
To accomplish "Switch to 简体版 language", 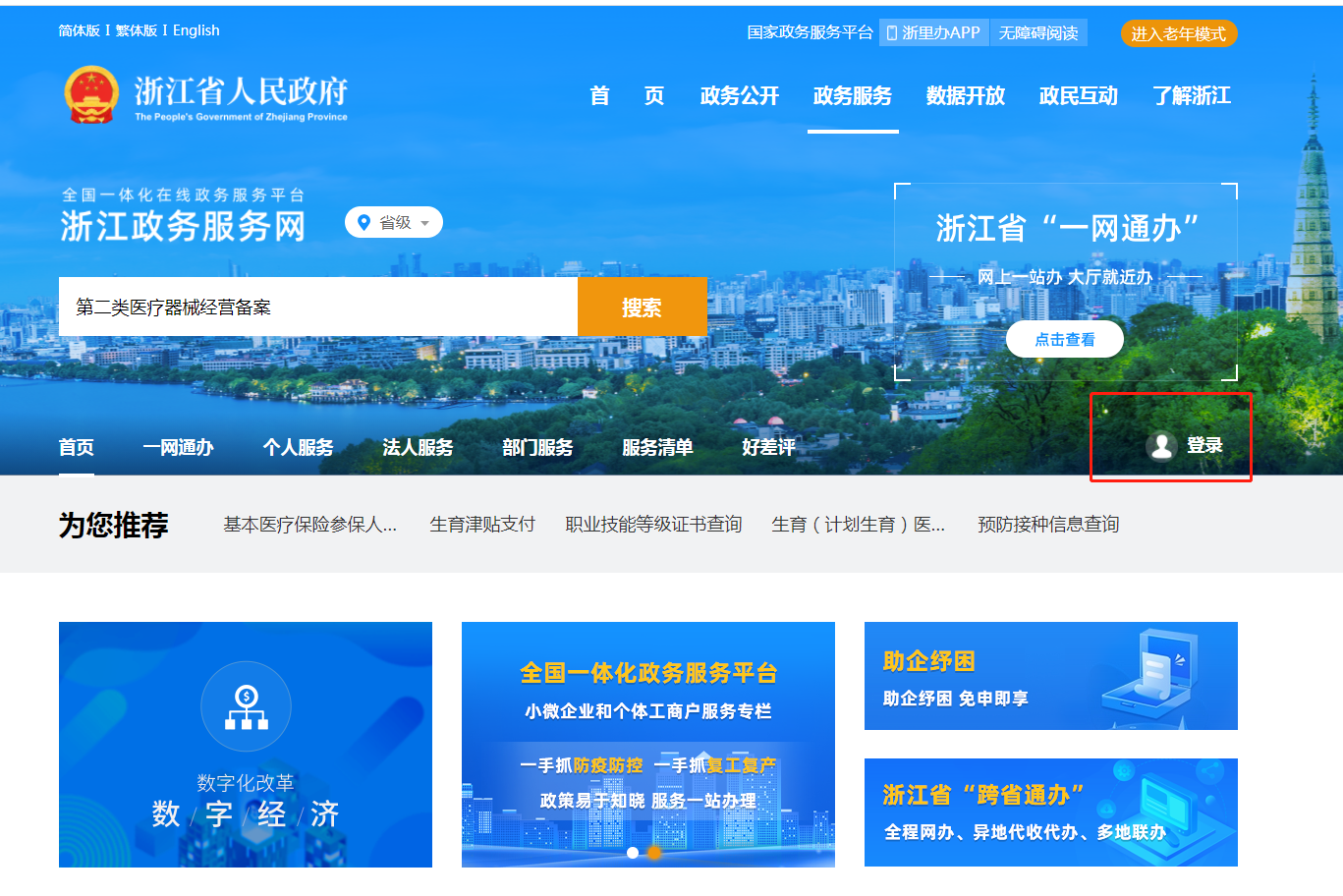I will (80, 30).
